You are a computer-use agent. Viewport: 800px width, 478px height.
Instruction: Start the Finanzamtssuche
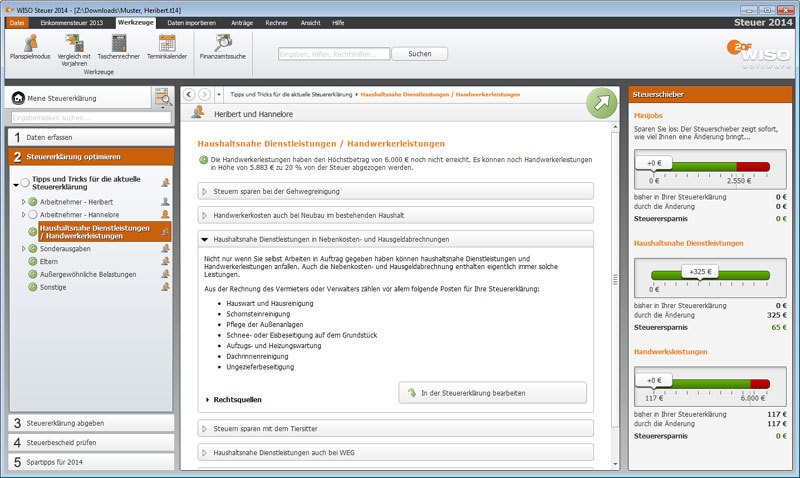tap(222, 47)
